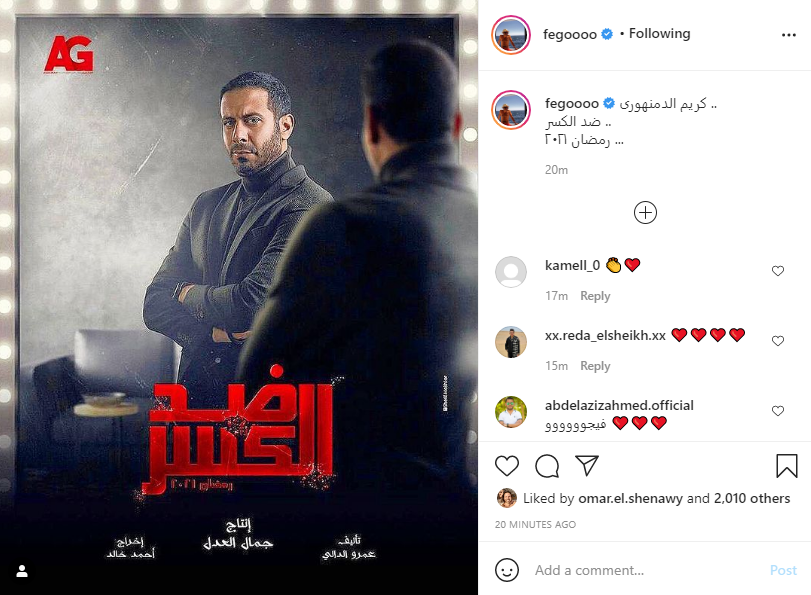Image resolution: width=811 pixels, height=595 pixels.
Task: Focus the Add a comment field
Action: click(649, 570)
